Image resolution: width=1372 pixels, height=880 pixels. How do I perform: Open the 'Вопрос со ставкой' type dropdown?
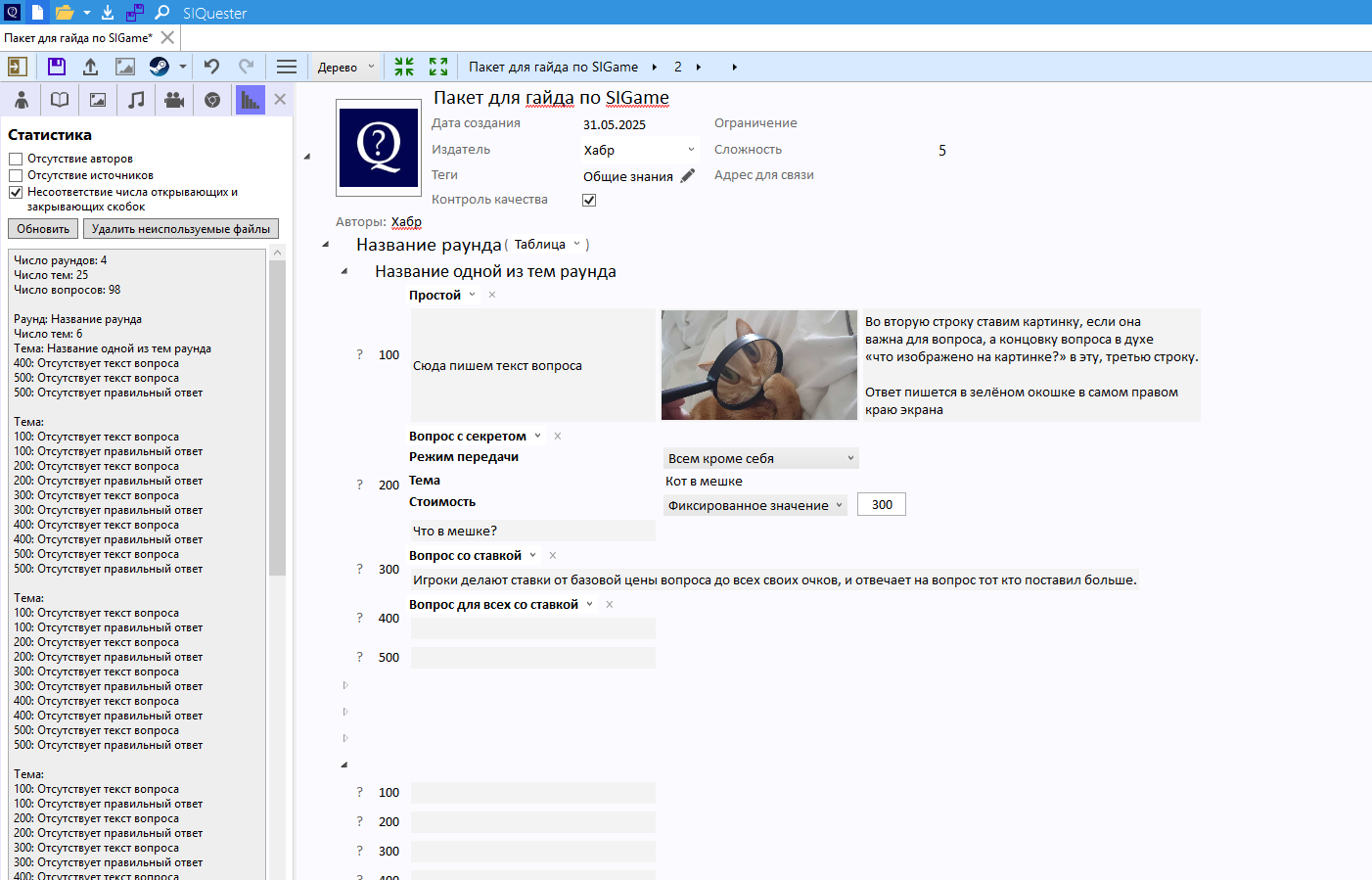(x=533, y=555)
